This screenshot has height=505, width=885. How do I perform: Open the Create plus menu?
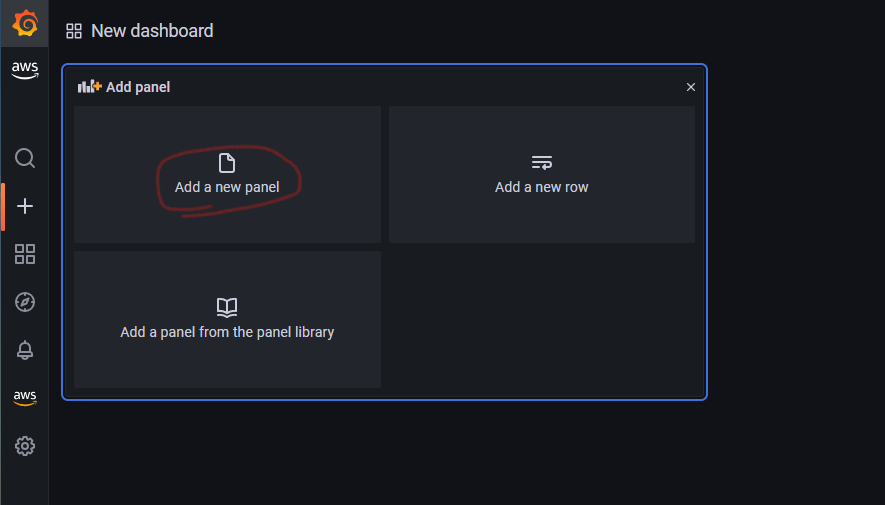[25, 206]
